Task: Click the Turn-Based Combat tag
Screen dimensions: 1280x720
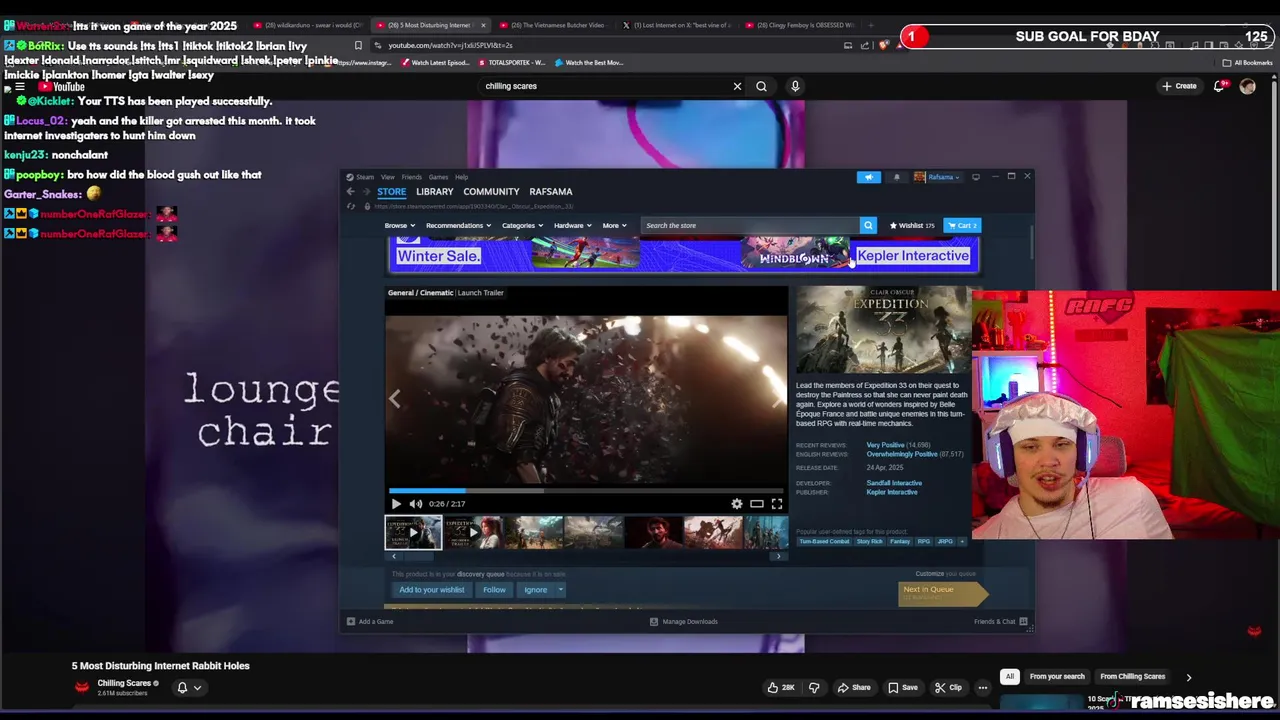Action: coord(824,541)
